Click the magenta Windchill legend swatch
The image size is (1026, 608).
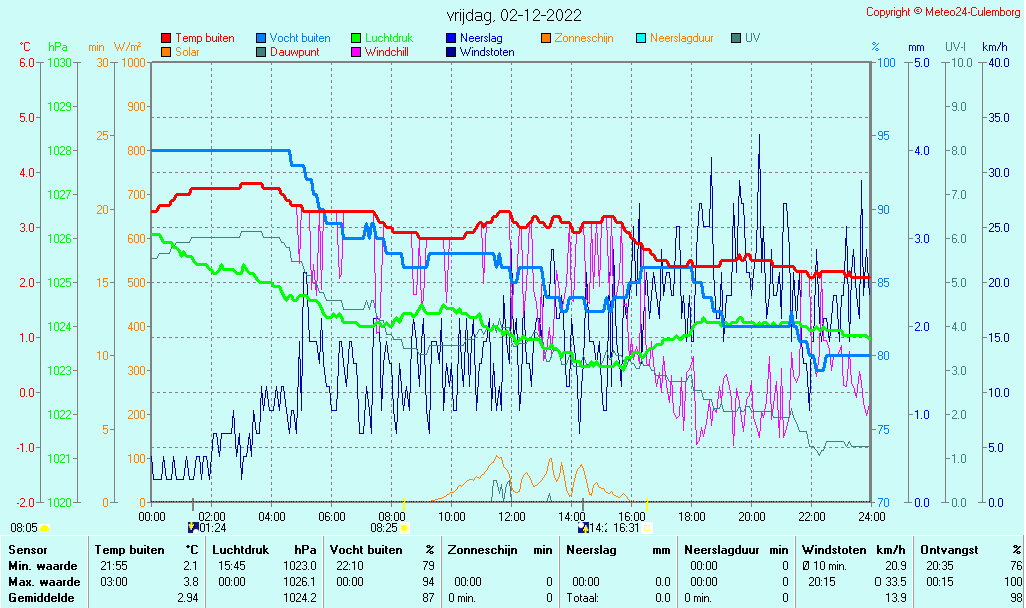click(x=356, y=52)
